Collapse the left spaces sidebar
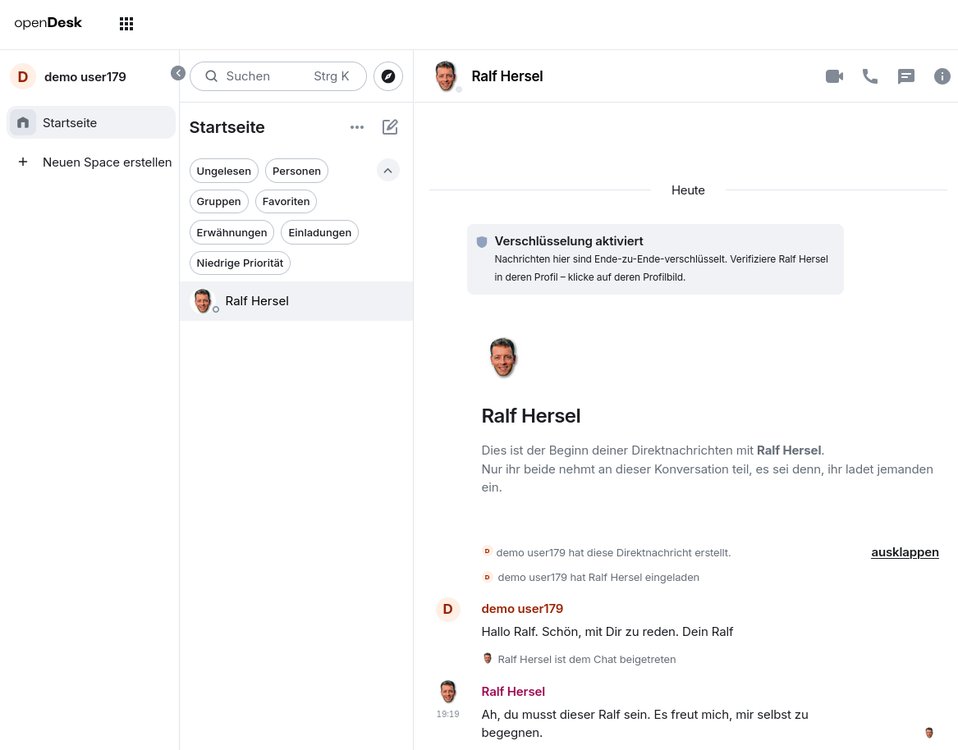958x750 pixels. coord(178,73)
